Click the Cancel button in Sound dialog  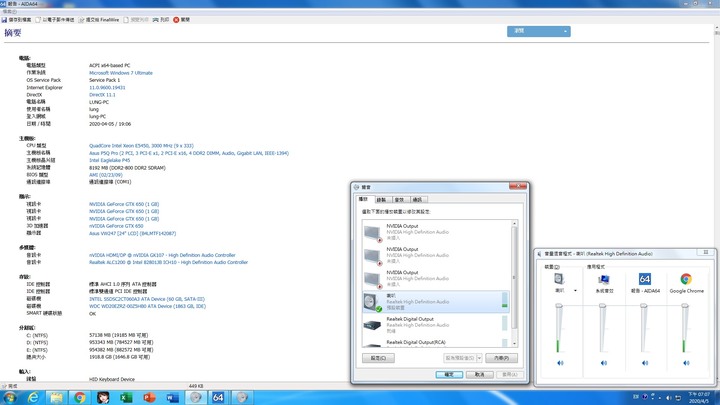(x=479, y=375)
